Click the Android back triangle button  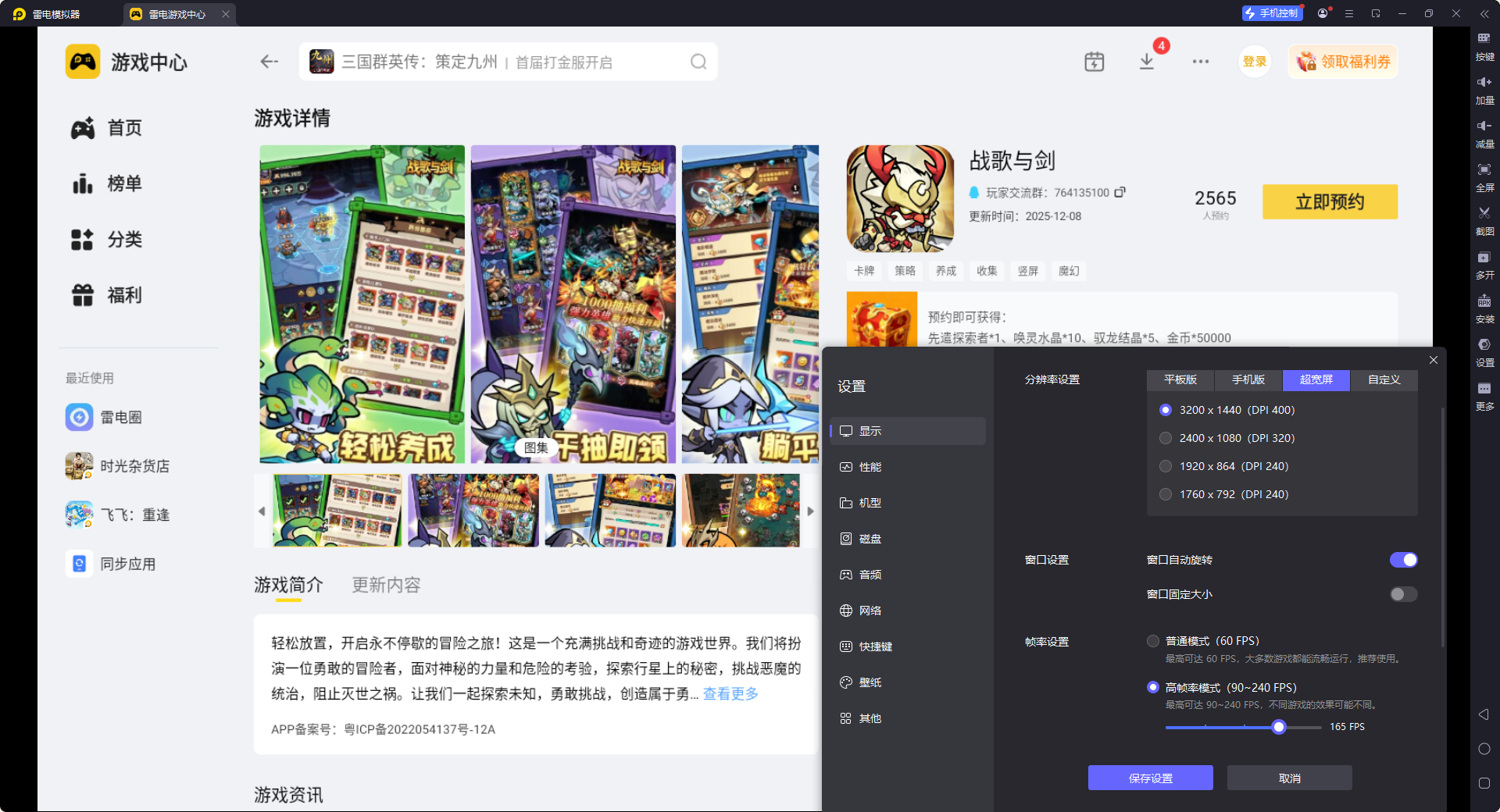pyautogui.click(x=1484, y=714)
